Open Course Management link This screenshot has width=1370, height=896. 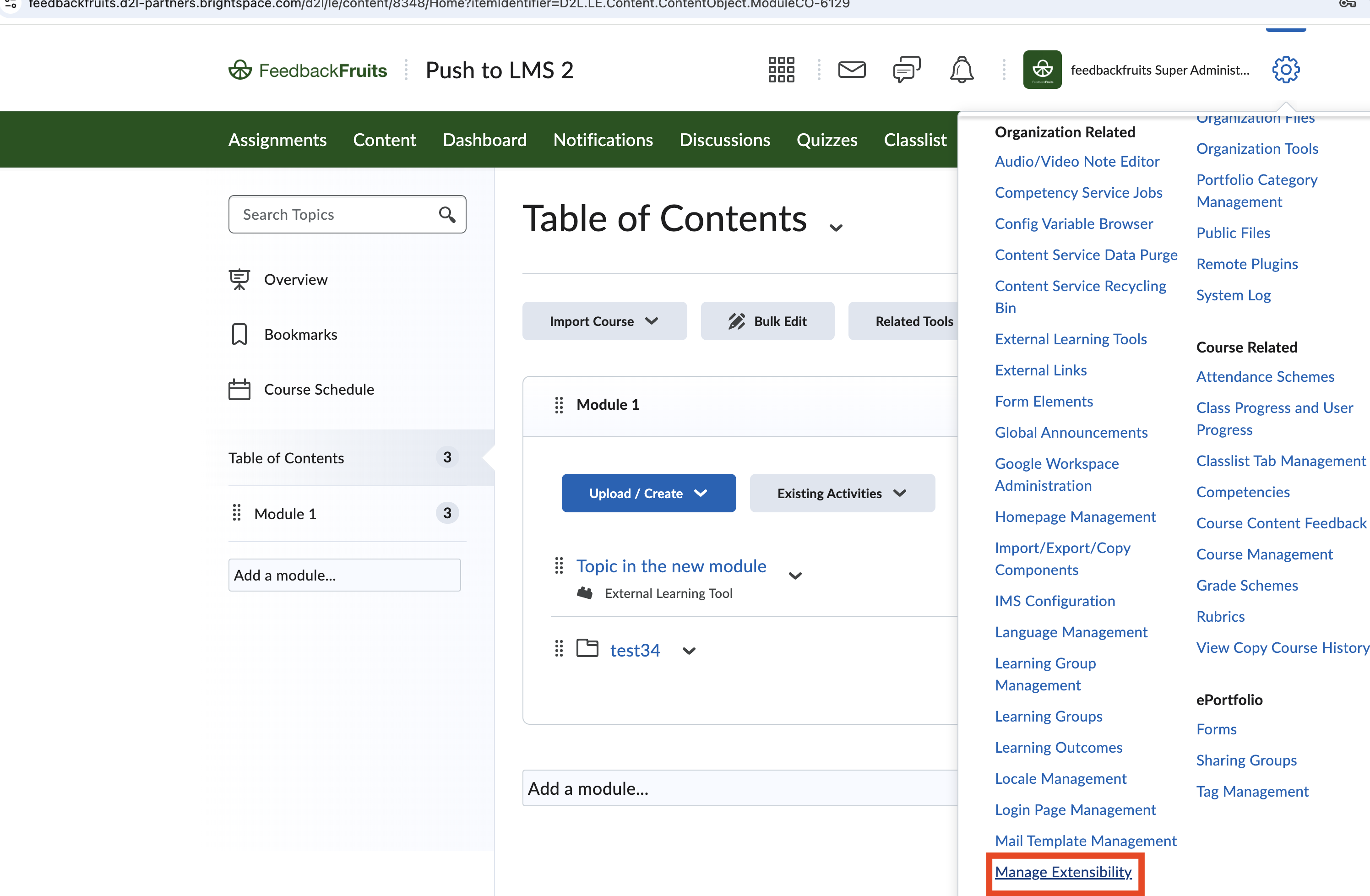[x=1264, y=554]
